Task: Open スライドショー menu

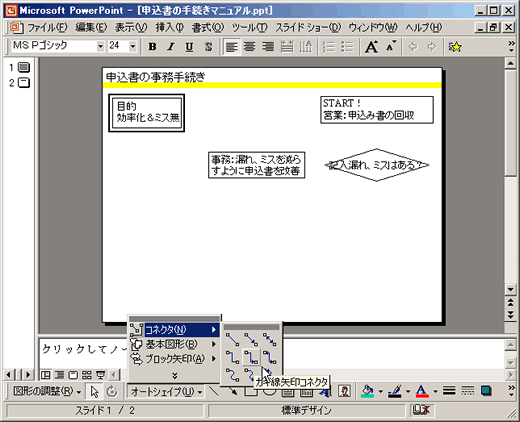Action: (x=308, y=27)
